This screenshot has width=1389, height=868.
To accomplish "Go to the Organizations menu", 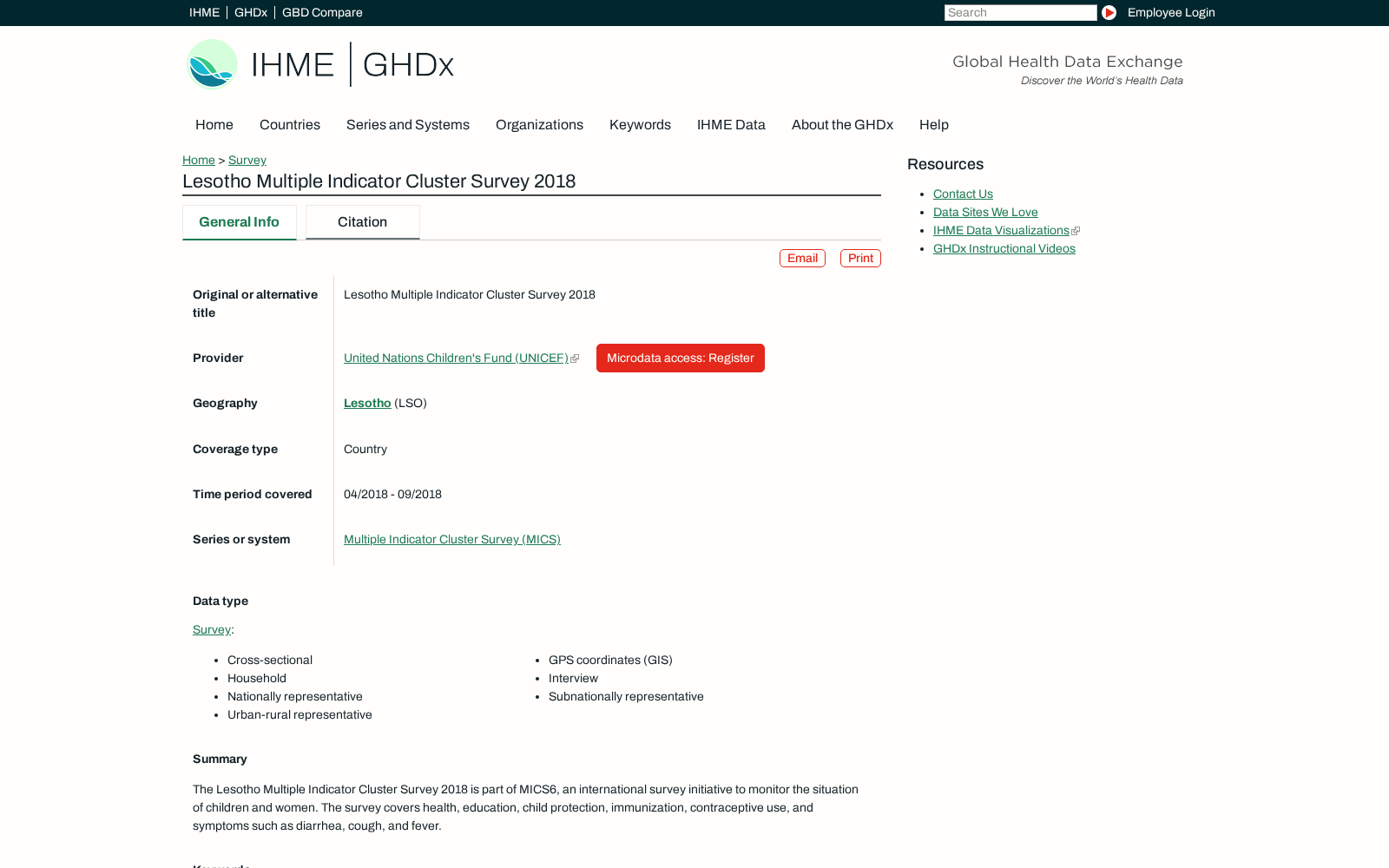I will click(x=539, y=125).
